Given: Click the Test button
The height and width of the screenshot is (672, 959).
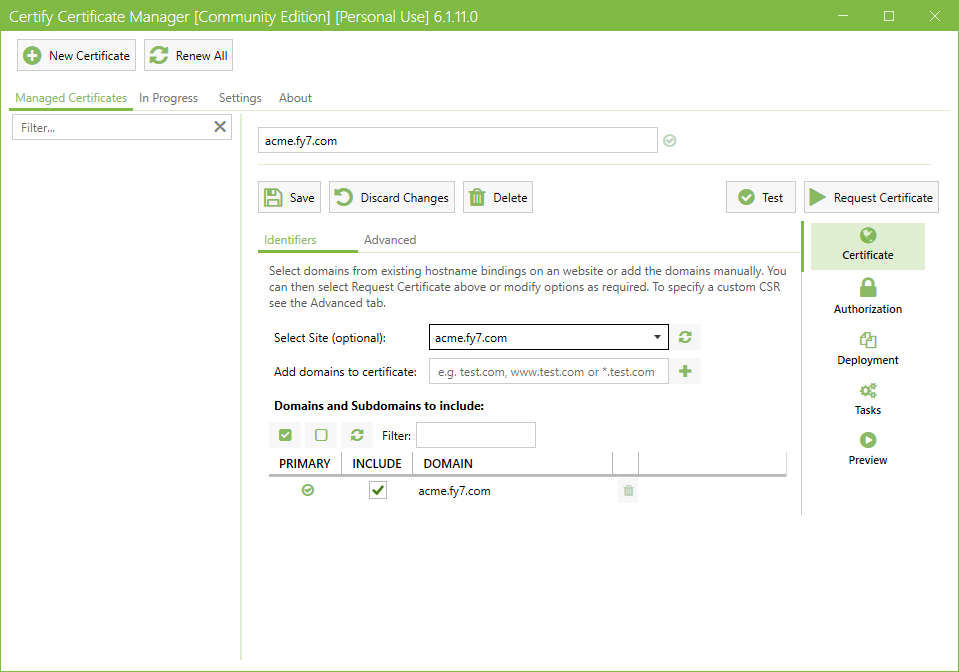Looking at the screenshot, I should 761,198.
